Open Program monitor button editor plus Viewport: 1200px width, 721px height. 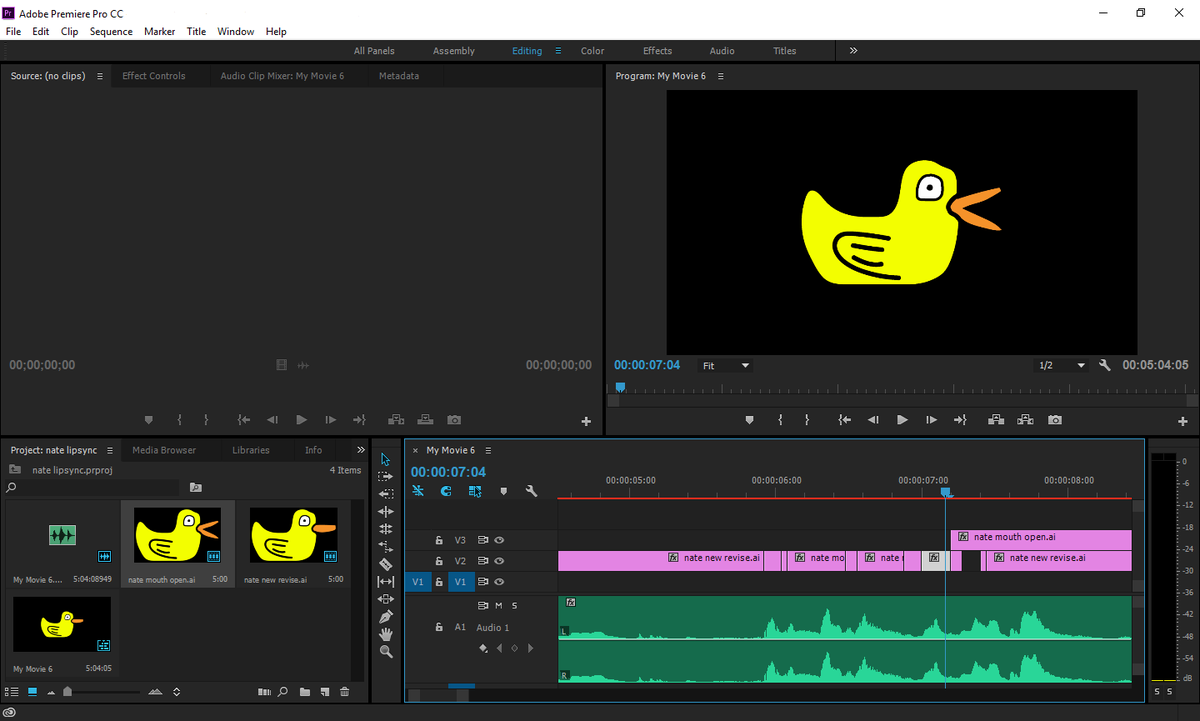1183,421
